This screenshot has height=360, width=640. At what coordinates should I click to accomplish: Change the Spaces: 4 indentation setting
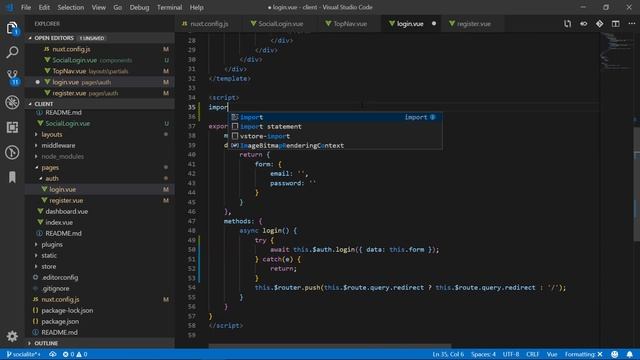tap(483, 354)
